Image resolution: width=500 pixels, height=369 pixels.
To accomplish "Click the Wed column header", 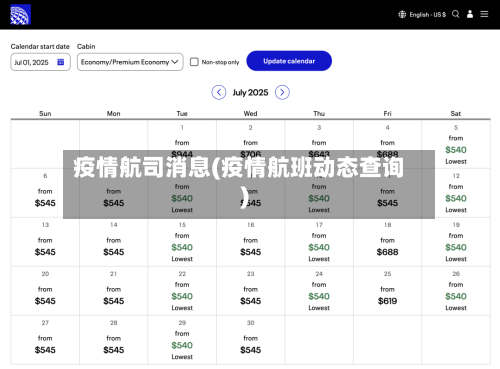I will pyautogui.click(x=250, y=114).
